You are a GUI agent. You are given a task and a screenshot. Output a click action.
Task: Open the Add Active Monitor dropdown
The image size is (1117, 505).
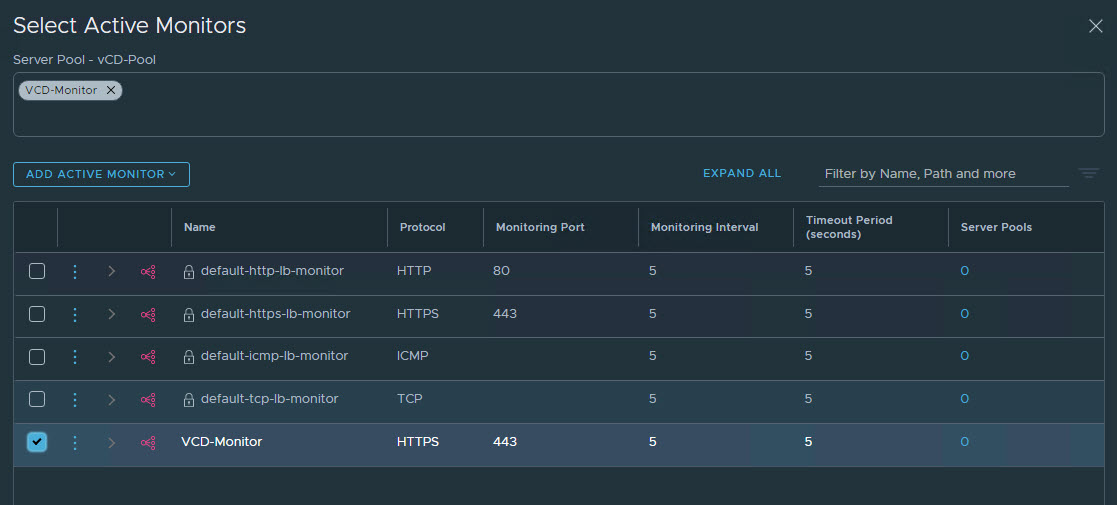pos(101,174)
